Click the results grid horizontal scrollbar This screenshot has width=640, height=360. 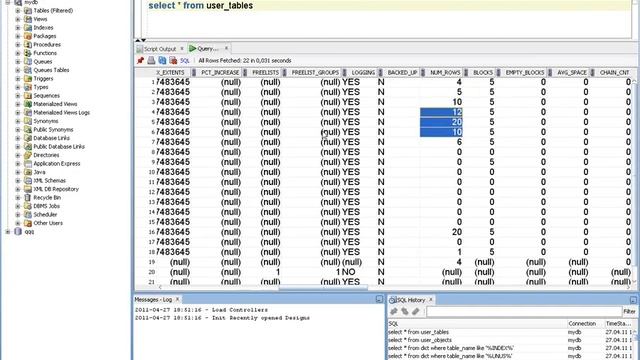coord(322,288)
